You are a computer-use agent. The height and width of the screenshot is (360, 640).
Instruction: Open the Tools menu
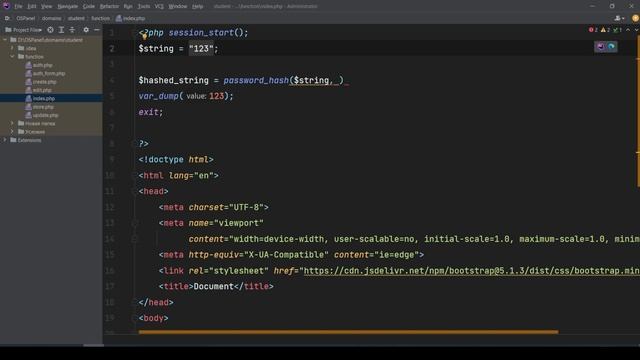(x=144, y=7)
